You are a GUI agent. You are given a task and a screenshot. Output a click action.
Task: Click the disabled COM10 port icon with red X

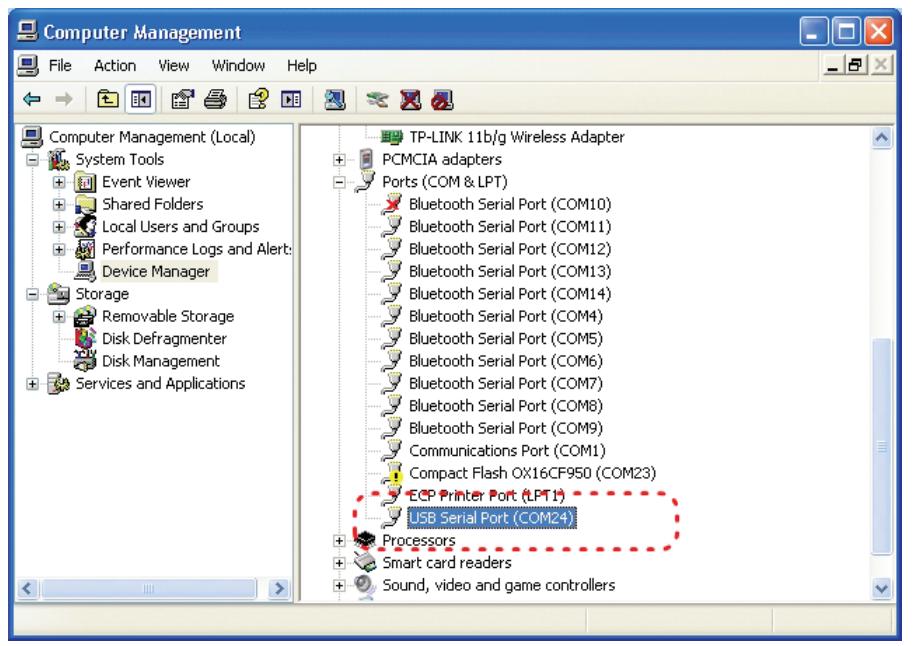click(392, 204)
